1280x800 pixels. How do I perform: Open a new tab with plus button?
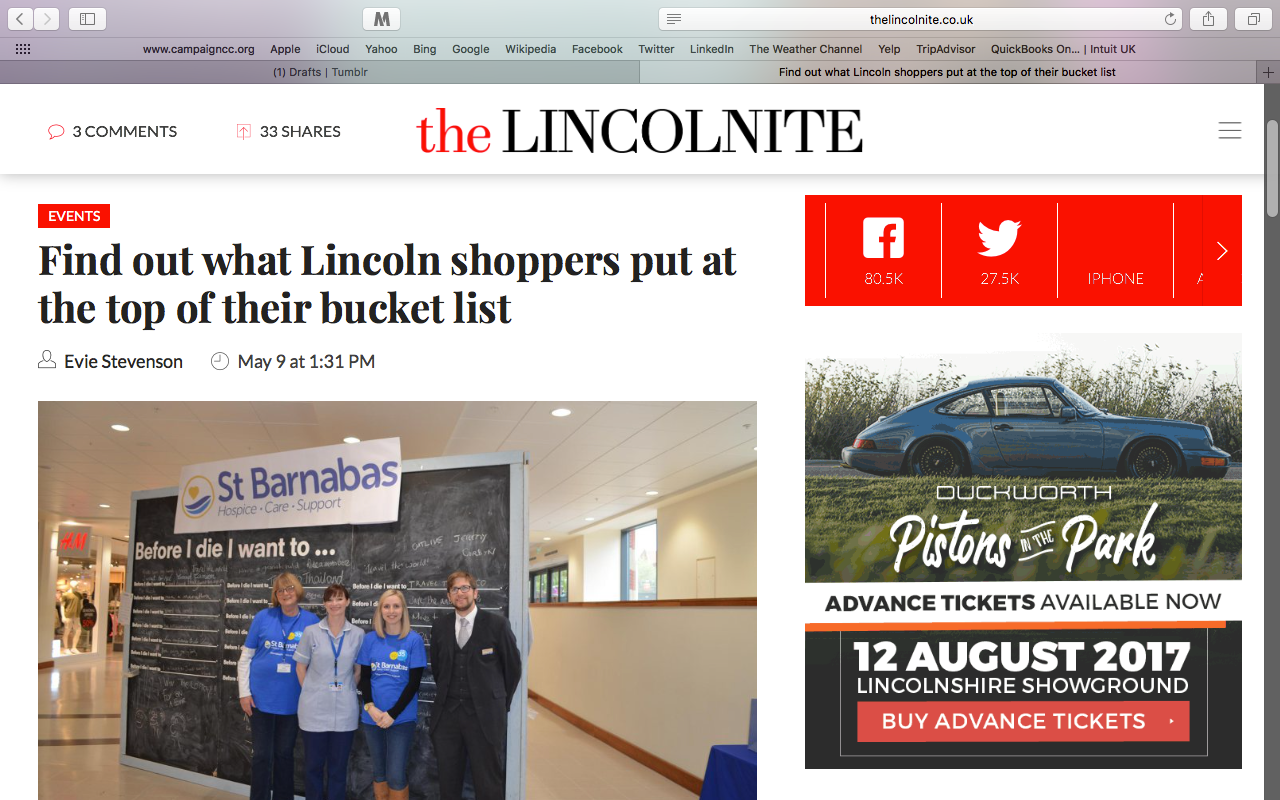(1268, 72)
